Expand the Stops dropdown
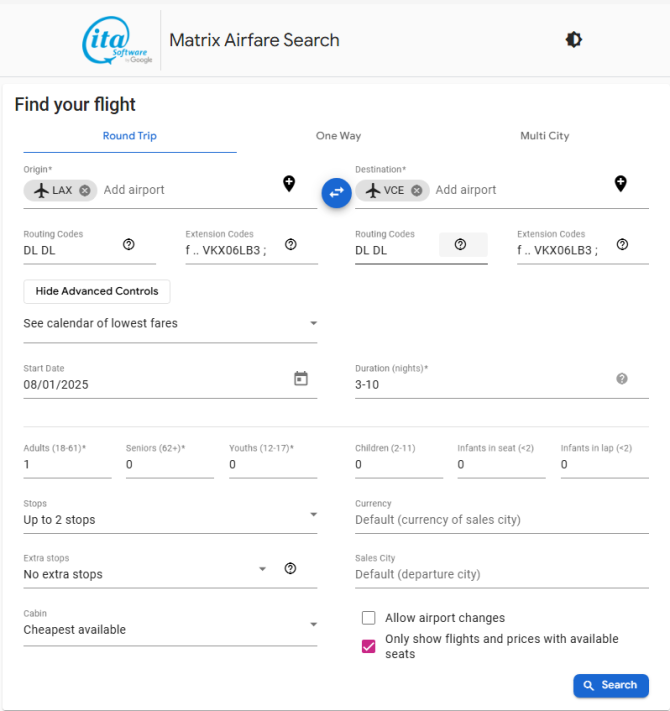Screen dimensions: 670x711 170,519
